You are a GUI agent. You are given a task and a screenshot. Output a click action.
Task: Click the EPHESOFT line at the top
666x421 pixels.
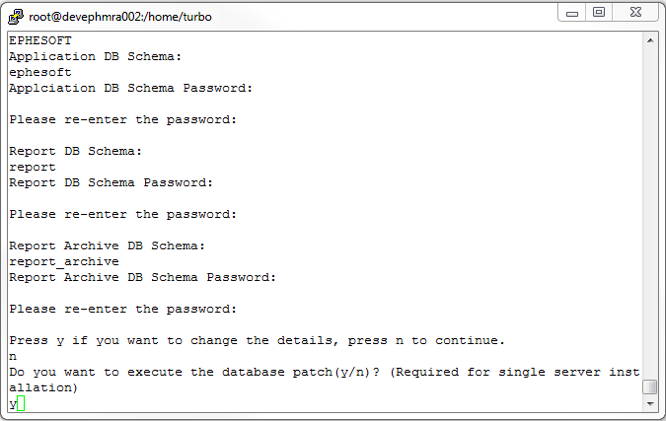[40, 41]
